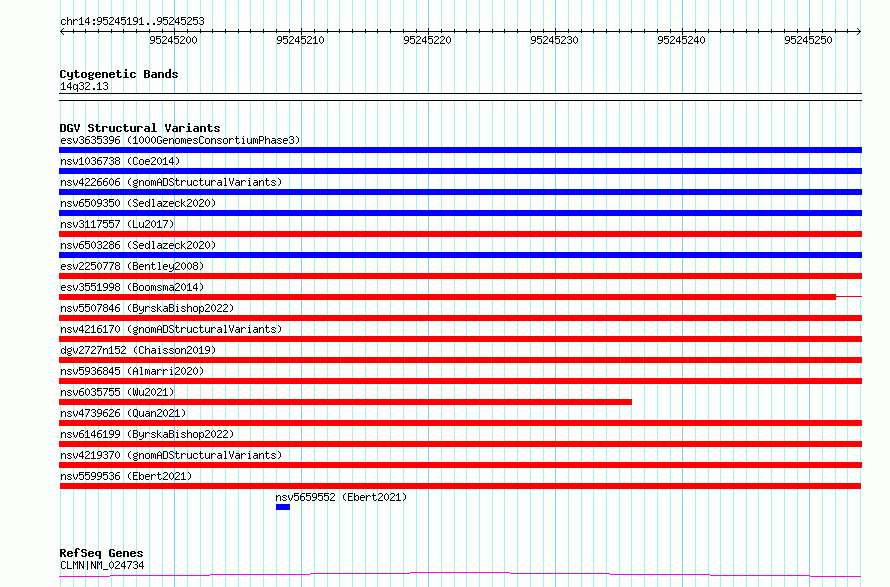
Task: Select the red bar under esv2250778
Action: (x=460, y=276)
